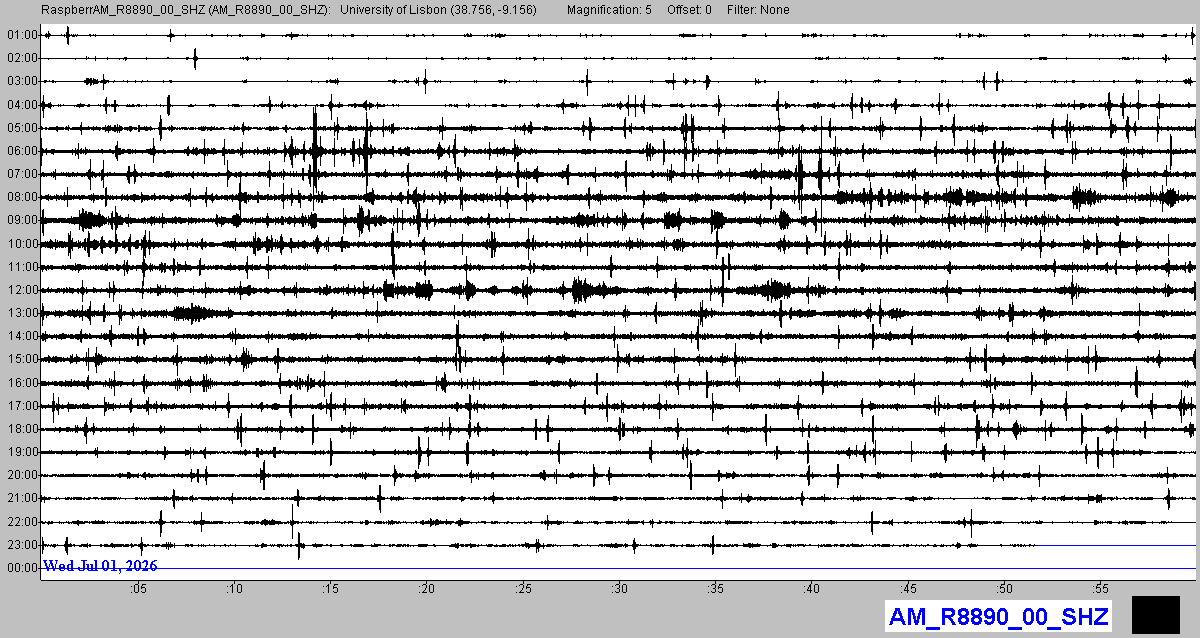Click the 21:00 hour label
The image size is (1200, 638).
pos(22,498)
